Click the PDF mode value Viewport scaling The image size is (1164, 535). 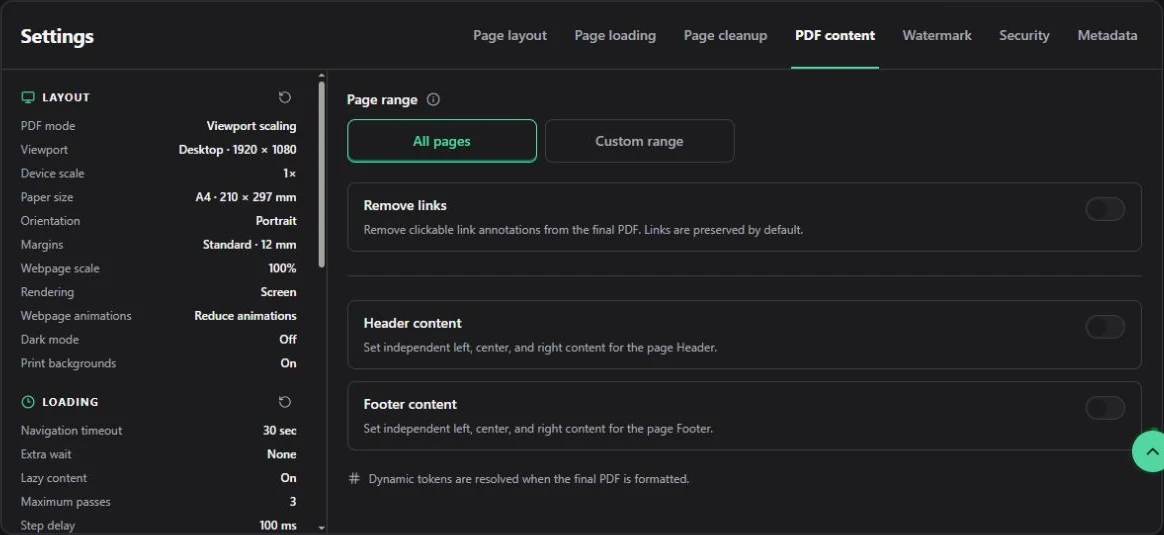click(252, 126)
